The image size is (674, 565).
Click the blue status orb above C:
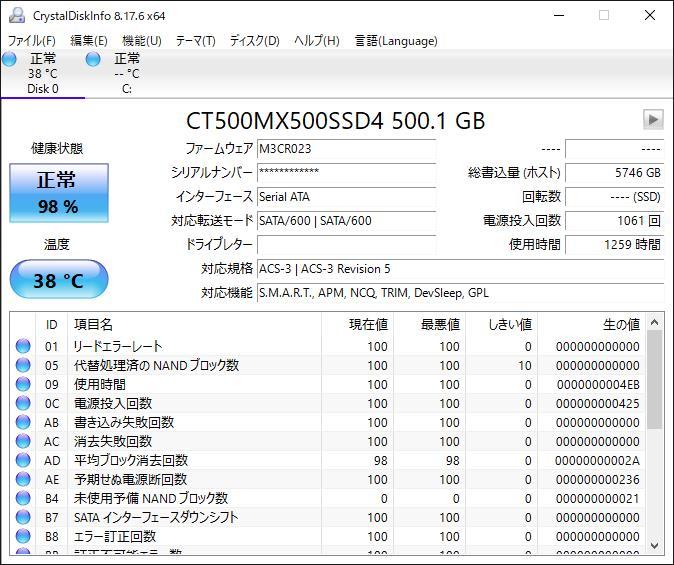click(93, 59)
